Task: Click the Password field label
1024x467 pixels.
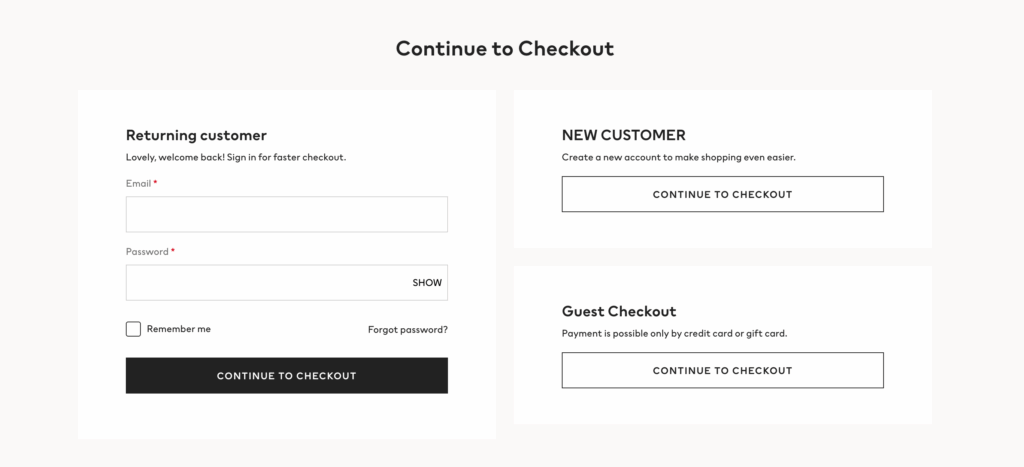Action: [147, 252]
